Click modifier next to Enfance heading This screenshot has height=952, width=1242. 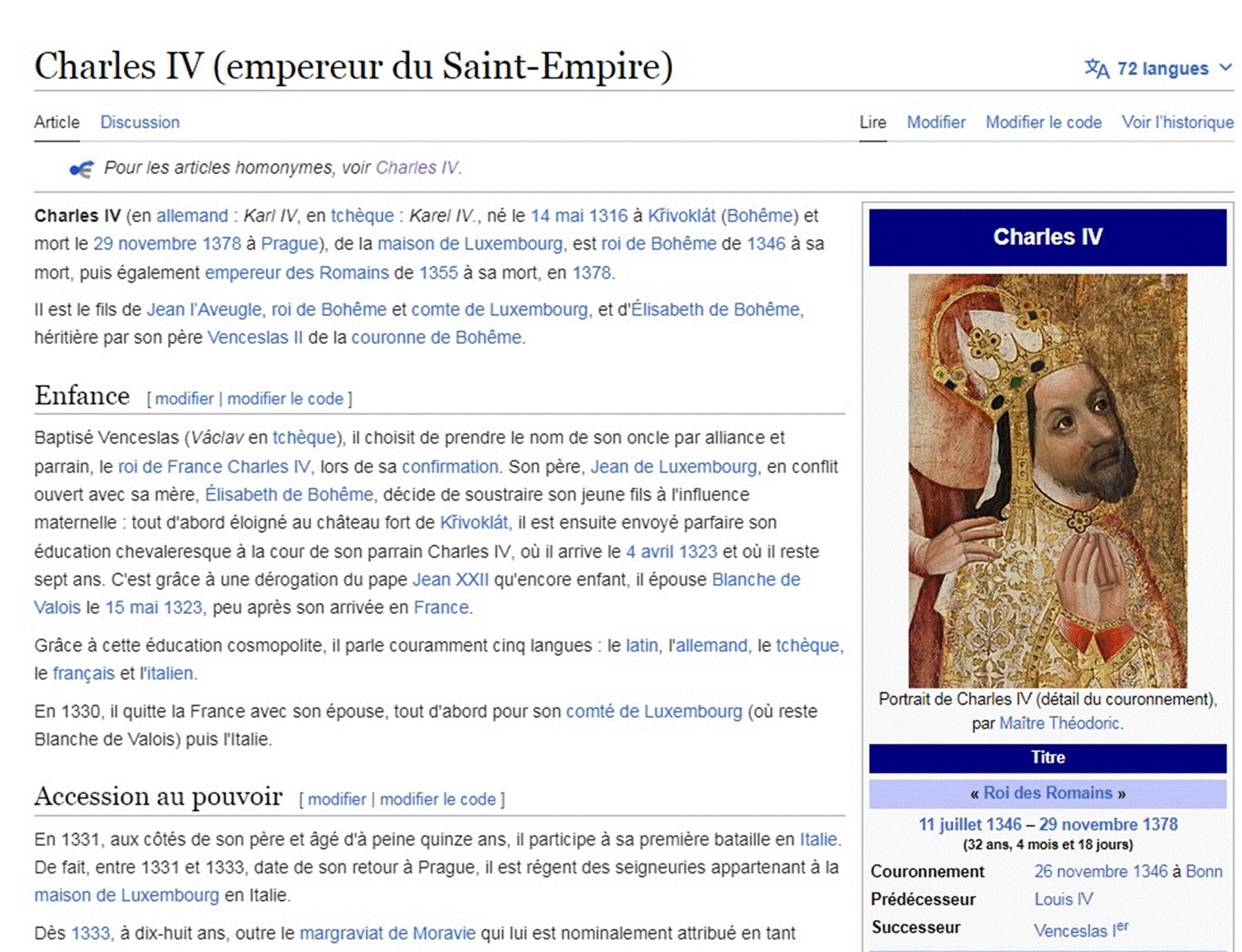pos(184,399)
